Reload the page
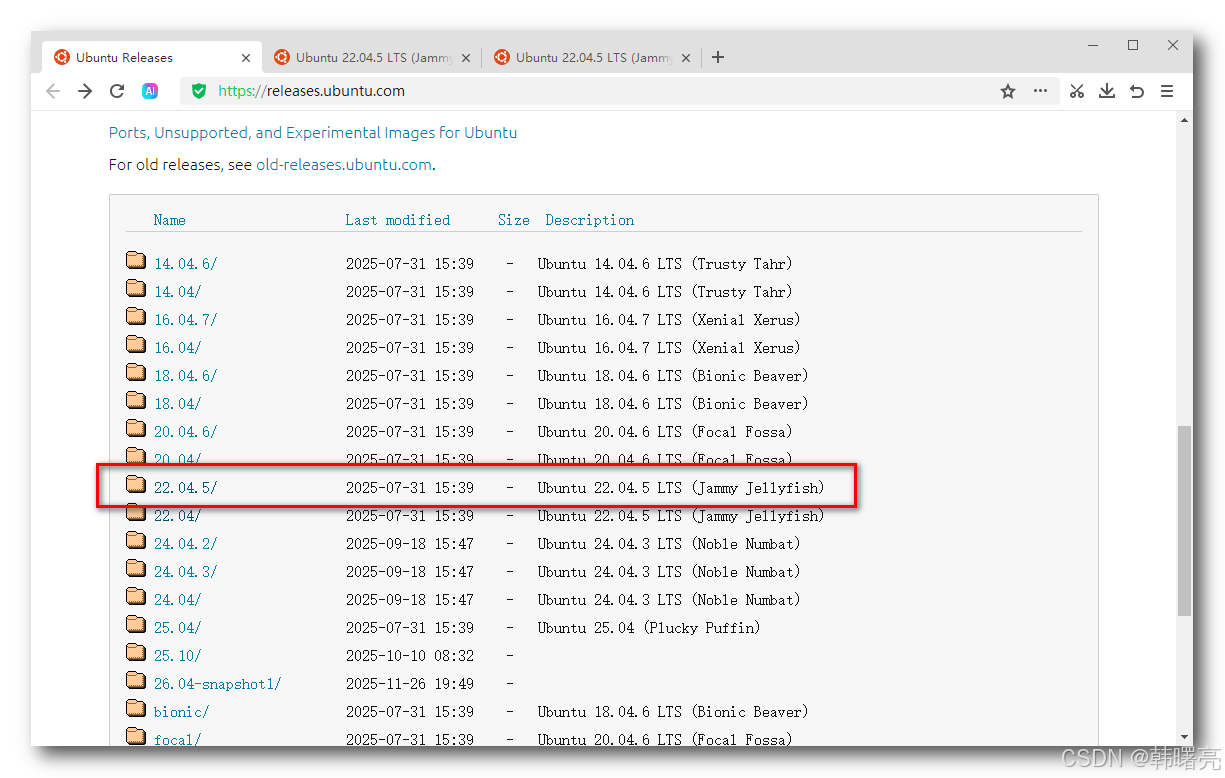 click(x=117, y=91)
